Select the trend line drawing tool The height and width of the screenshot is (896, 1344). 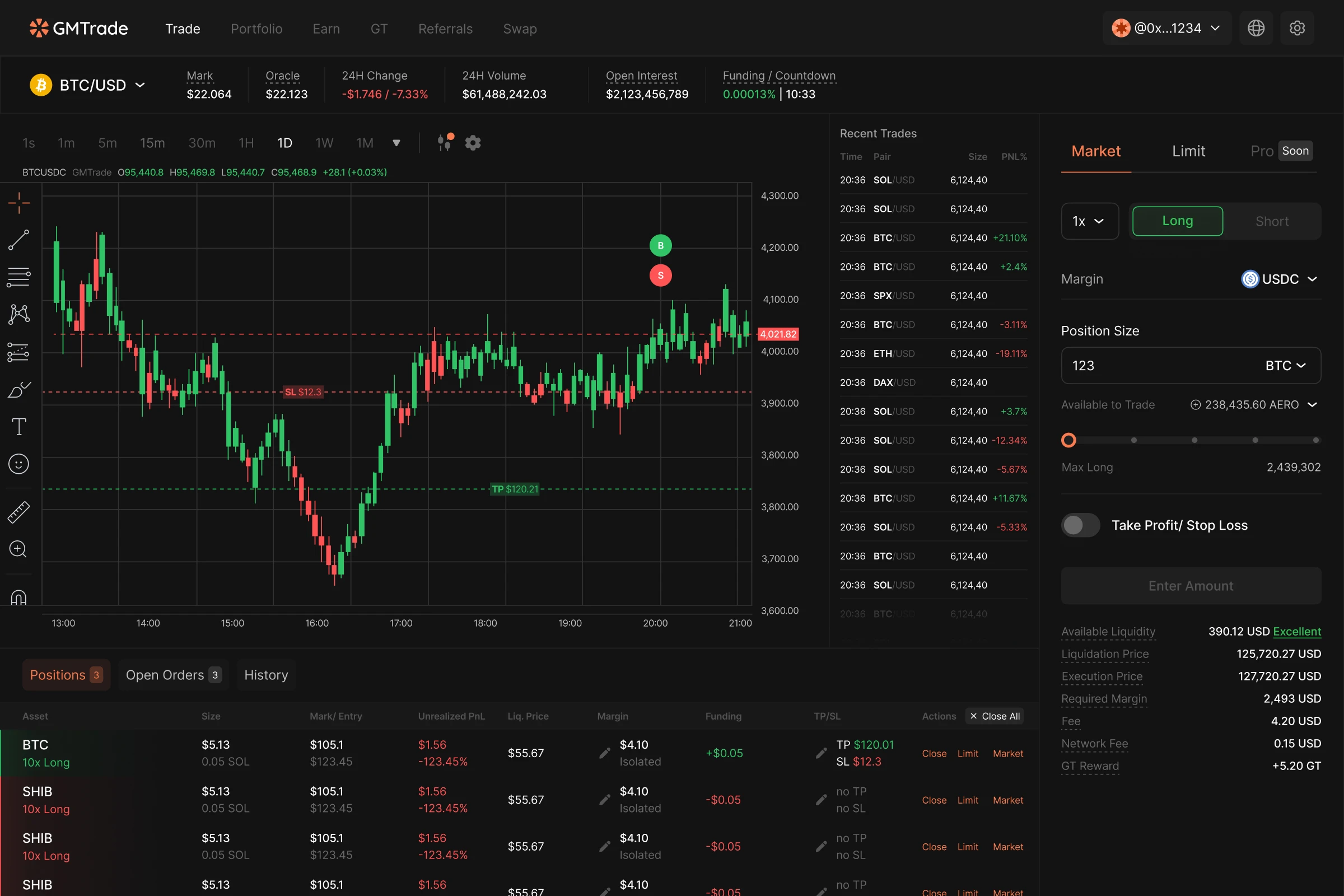pos(19,240)
